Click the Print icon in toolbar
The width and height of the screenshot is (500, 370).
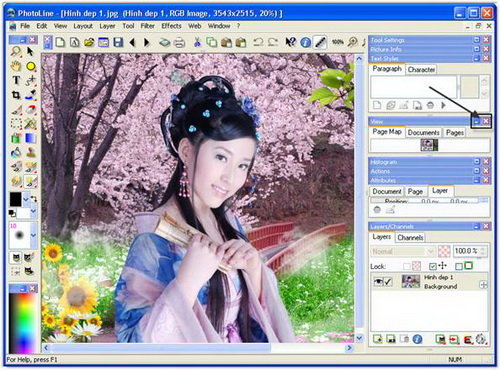pos(179,43)
